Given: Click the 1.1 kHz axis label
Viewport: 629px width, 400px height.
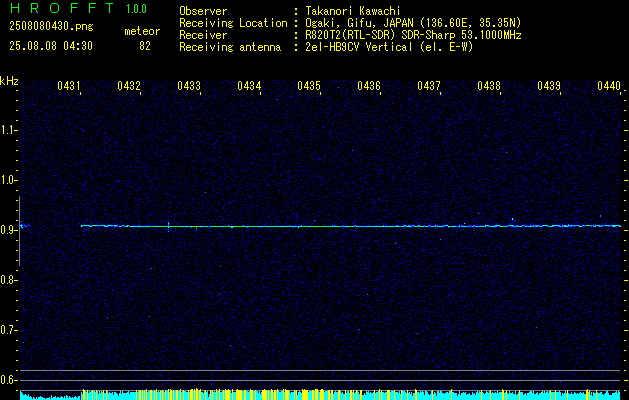Looking at the screenshot, I should pyautogui.click(x=8, y=130).
